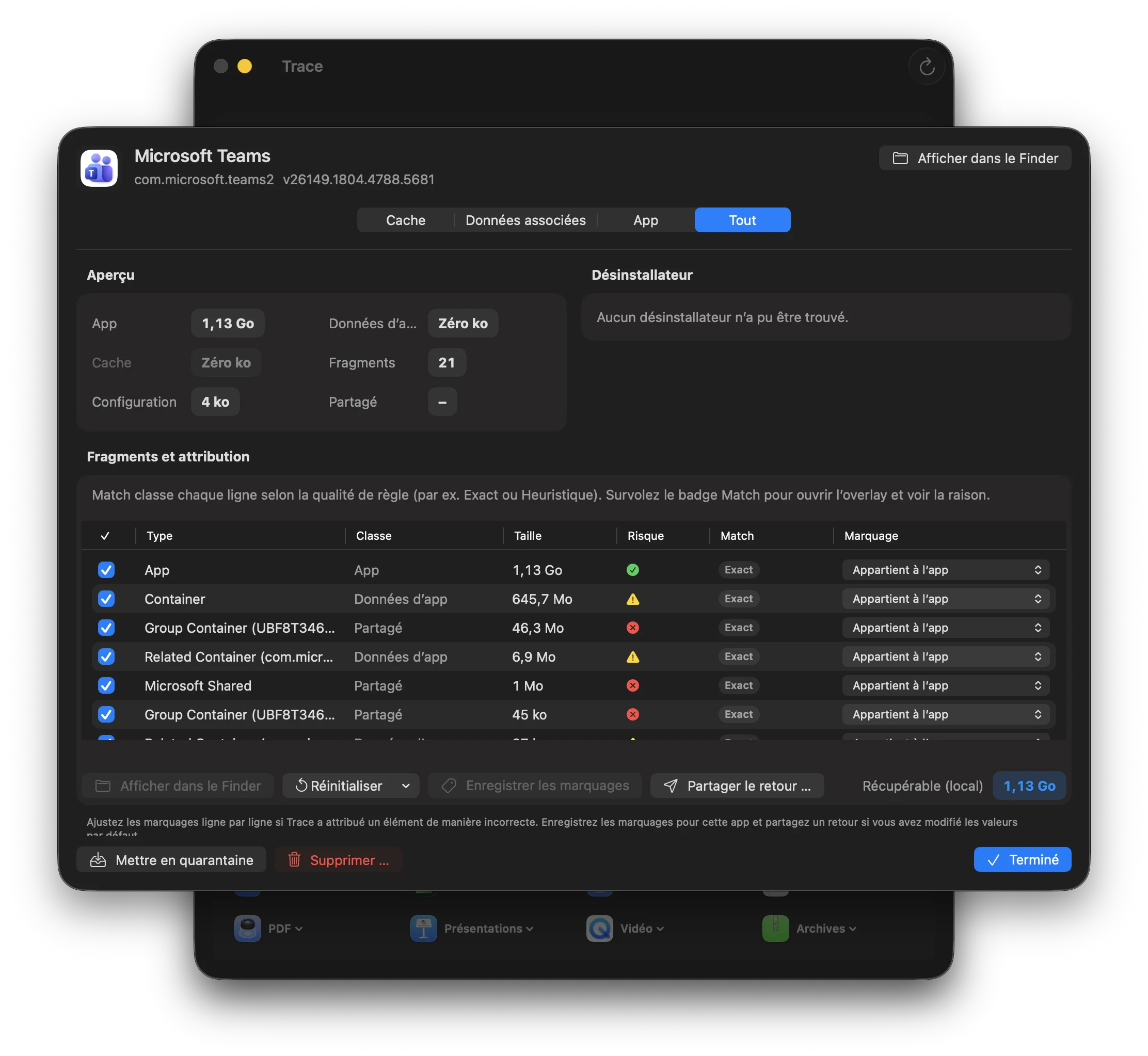Click red risk icon for Microsoft Shared row
This screenshot has width=1148, height=1056.
click(632, 685)
